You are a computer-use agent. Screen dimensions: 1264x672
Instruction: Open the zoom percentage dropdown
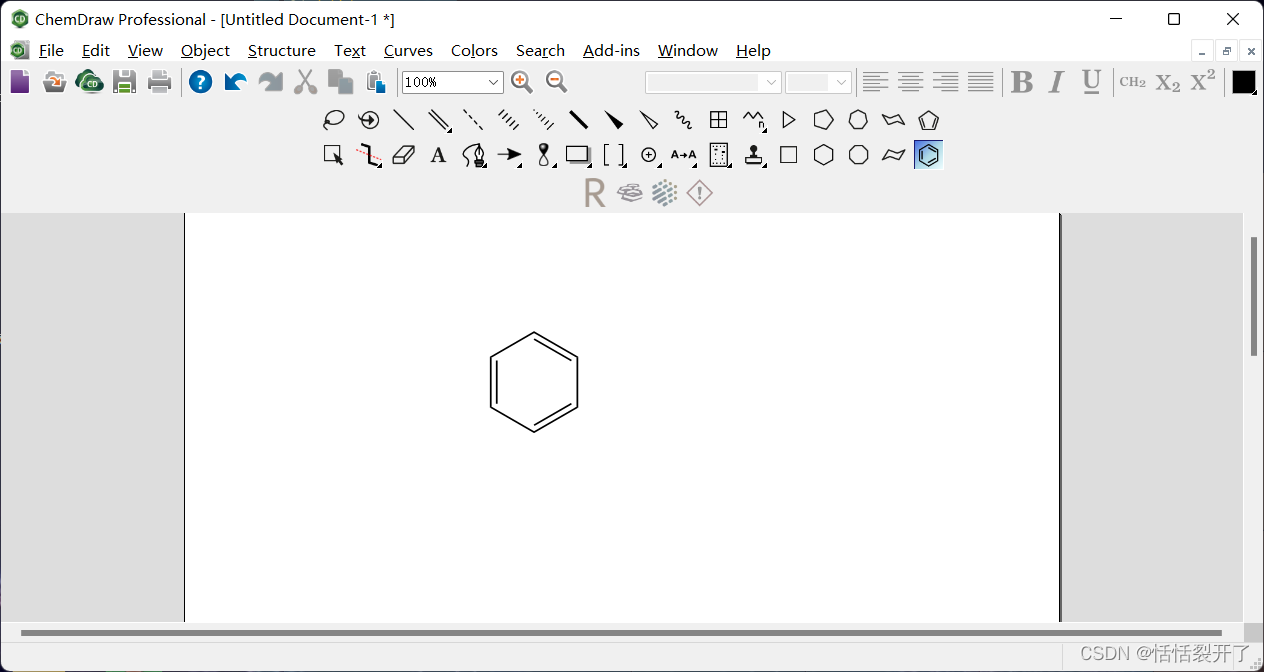pos(493,82)
